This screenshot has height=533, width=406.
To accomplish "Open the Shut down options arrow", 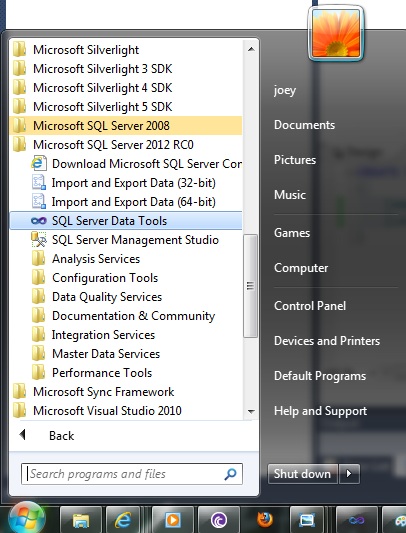I will pyautogui.click(x=349, y=474).
